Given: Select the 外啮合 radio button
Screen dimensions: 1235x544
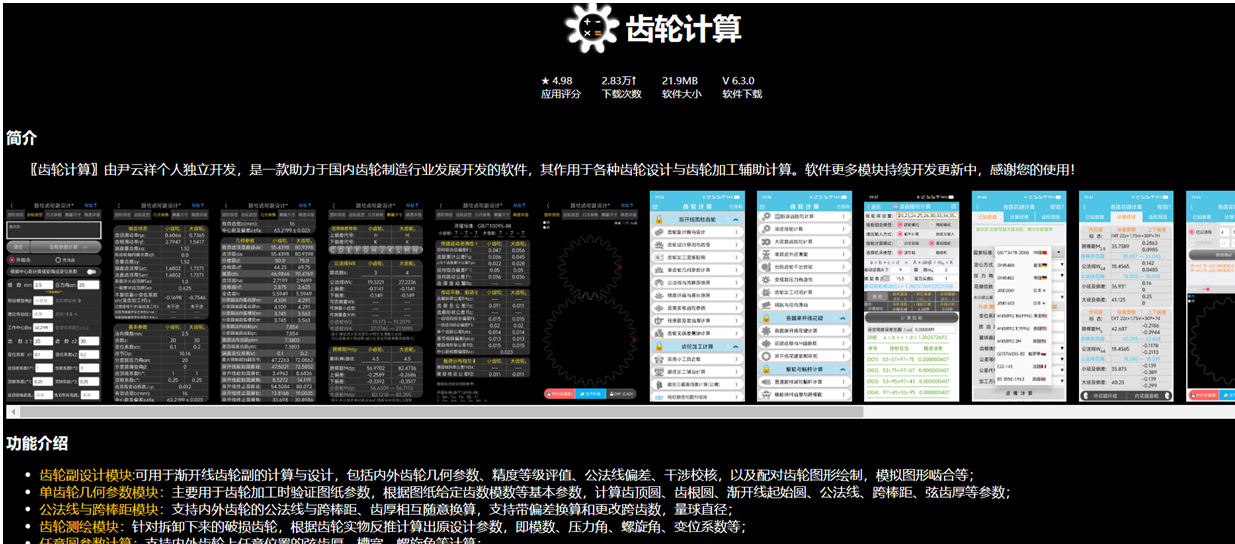Looking at the screenshot, I should (14, 259).
